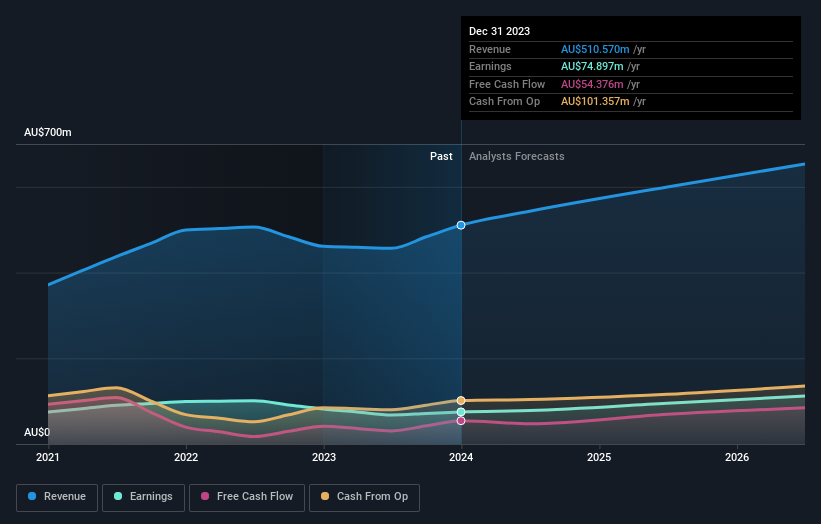Click the AU$510.570m revenue value

tap(595, 49)
